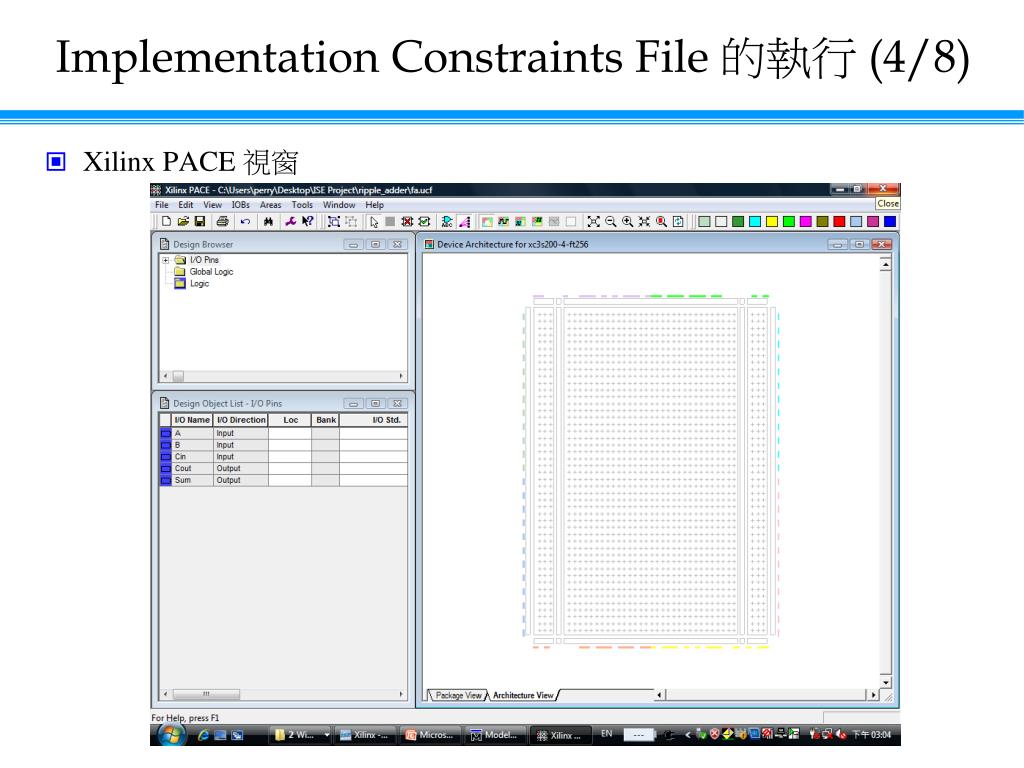Click the wrench tool icon

tap(291, 221)
